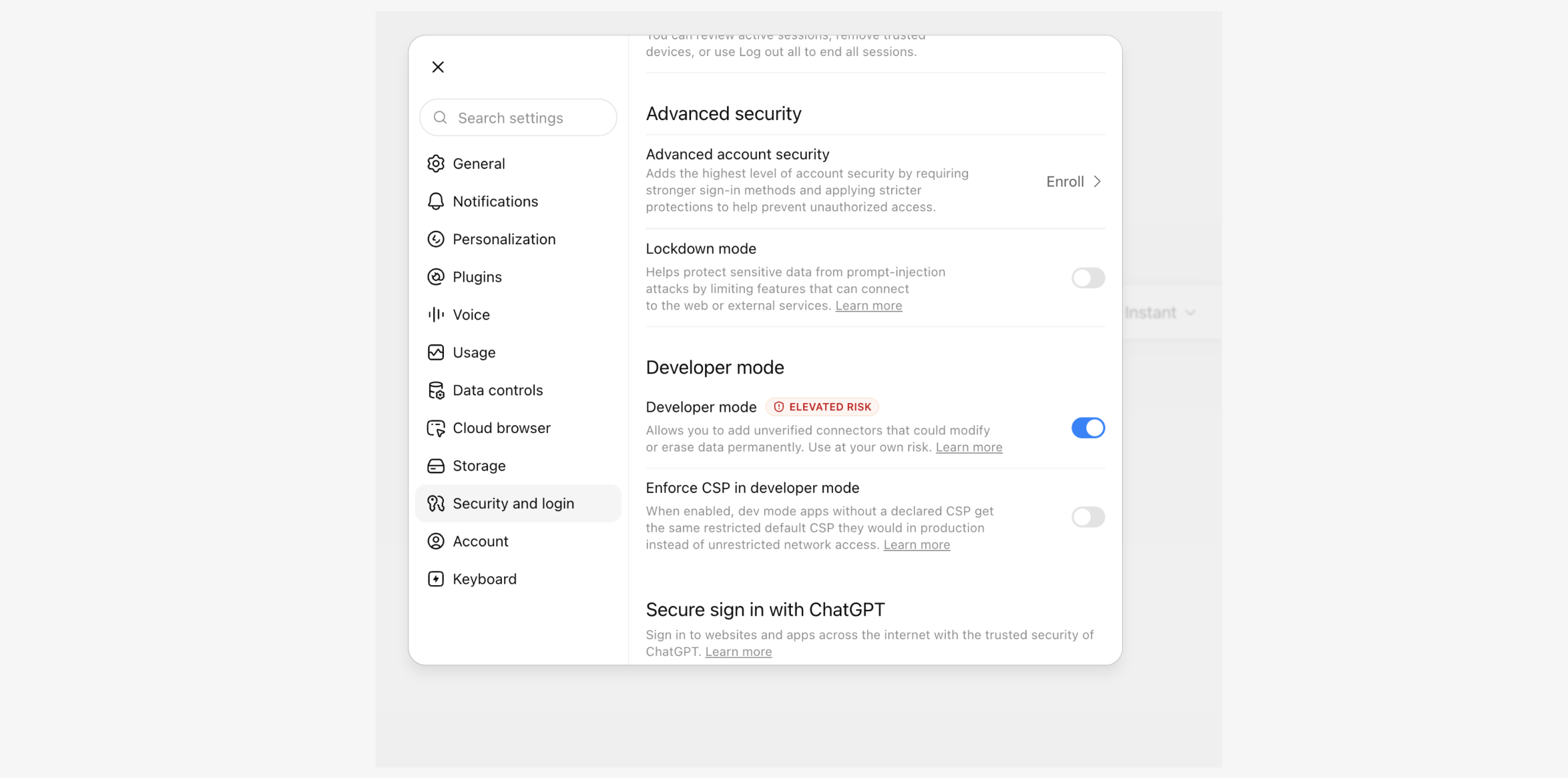Turn off the Developer mode switch

[1088, 428]
